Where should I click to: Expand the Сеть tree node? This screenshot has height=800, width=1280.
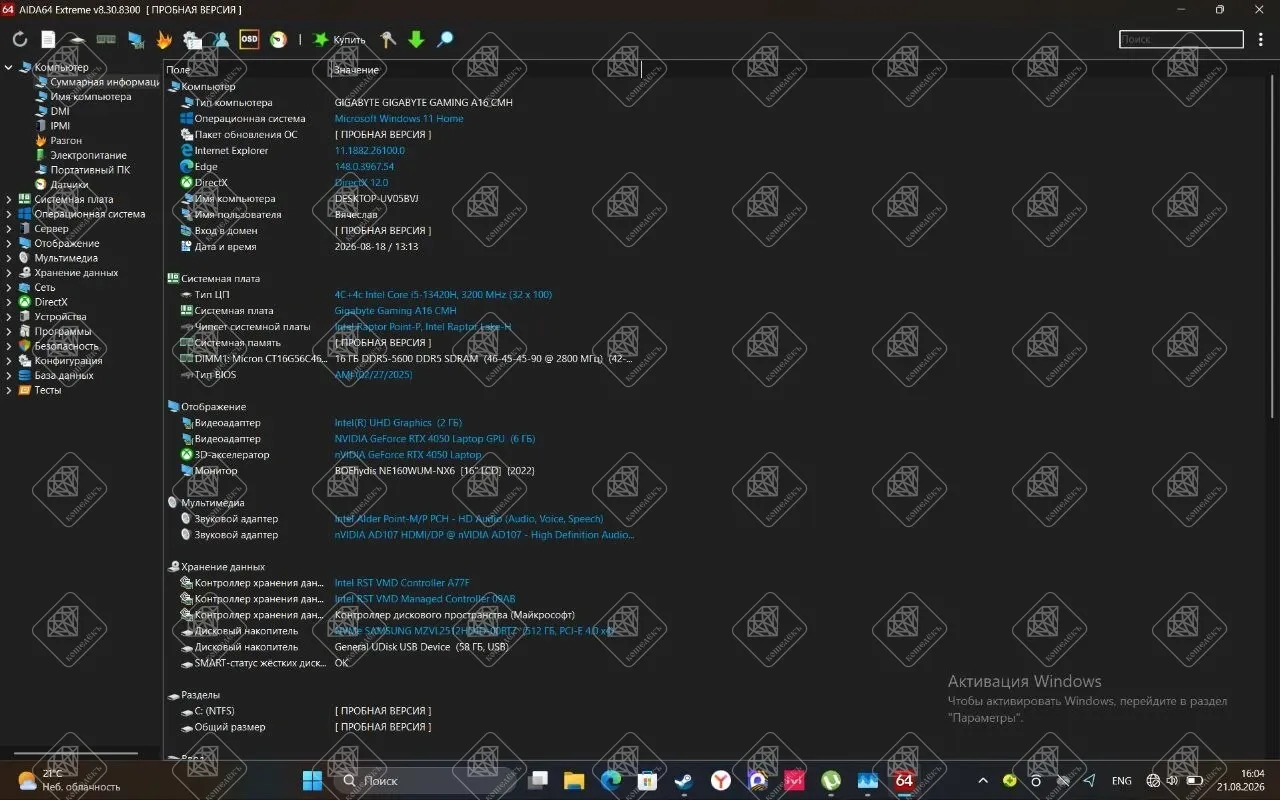coord(9,288)
